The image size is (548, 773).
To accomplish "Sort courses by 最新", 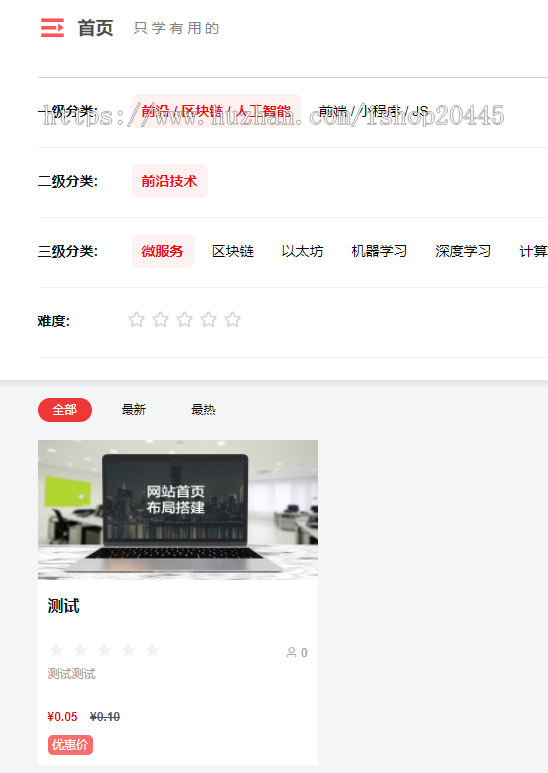I will (134, 410).
